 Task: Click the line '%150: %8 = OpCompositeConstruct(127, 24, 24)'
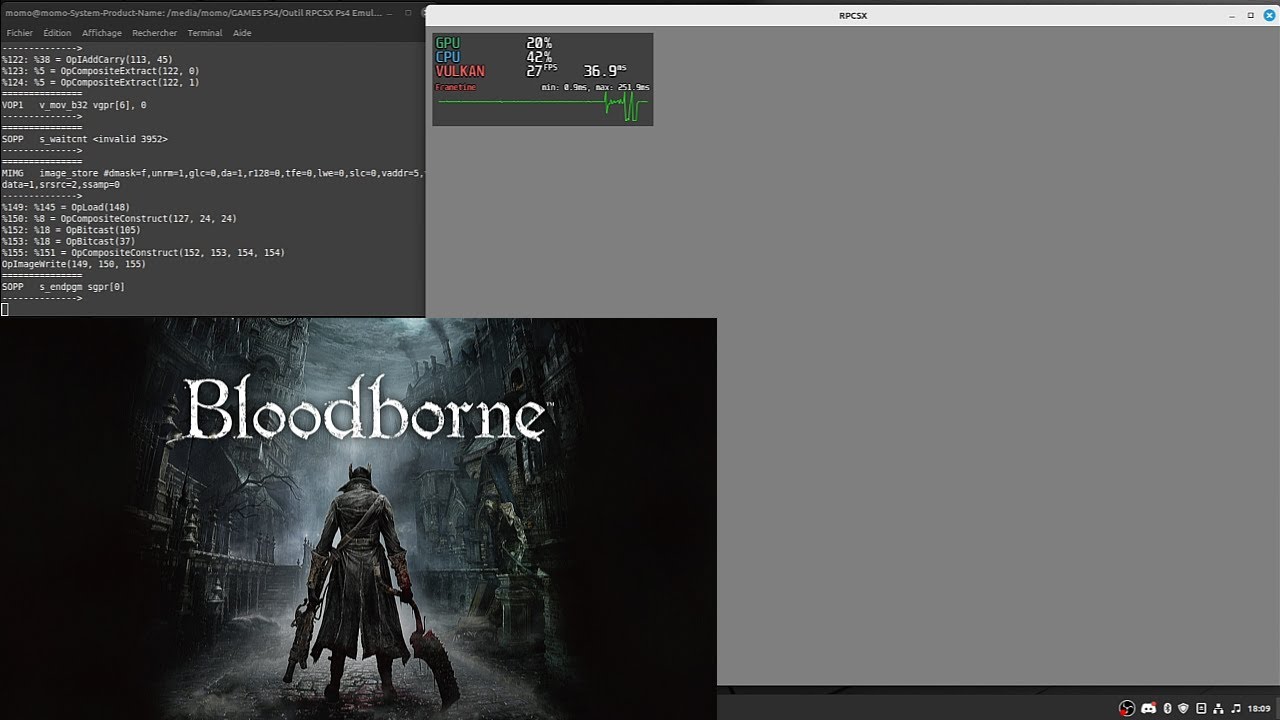point(119,218)
